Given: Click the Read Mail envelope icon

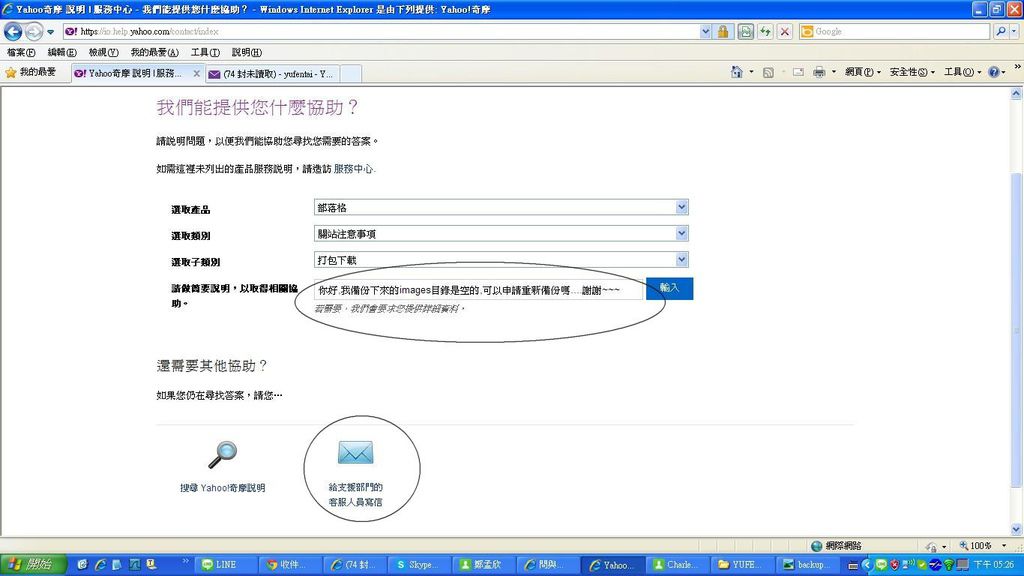Looking at the screenshot, I should coord(798,72).
